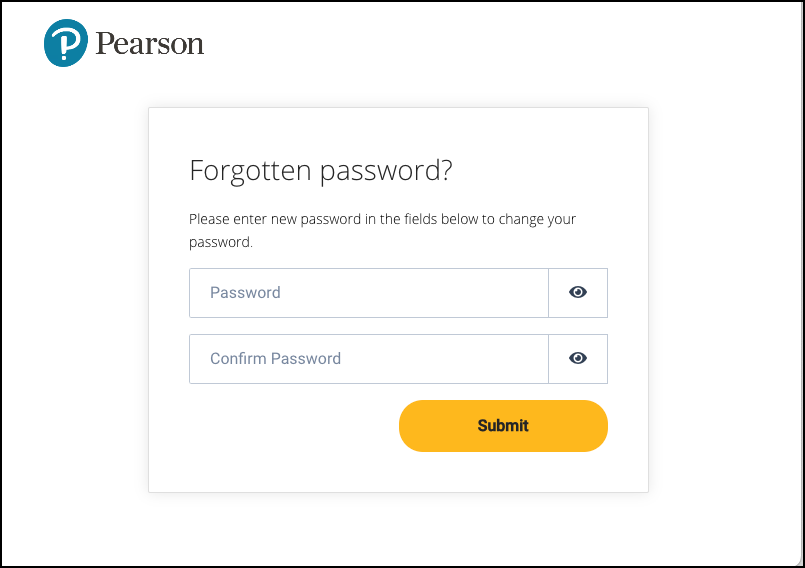The image size is (805, 568).
Task: Show the Password field contents via eye icon
Action: click(x=578, y=293)
